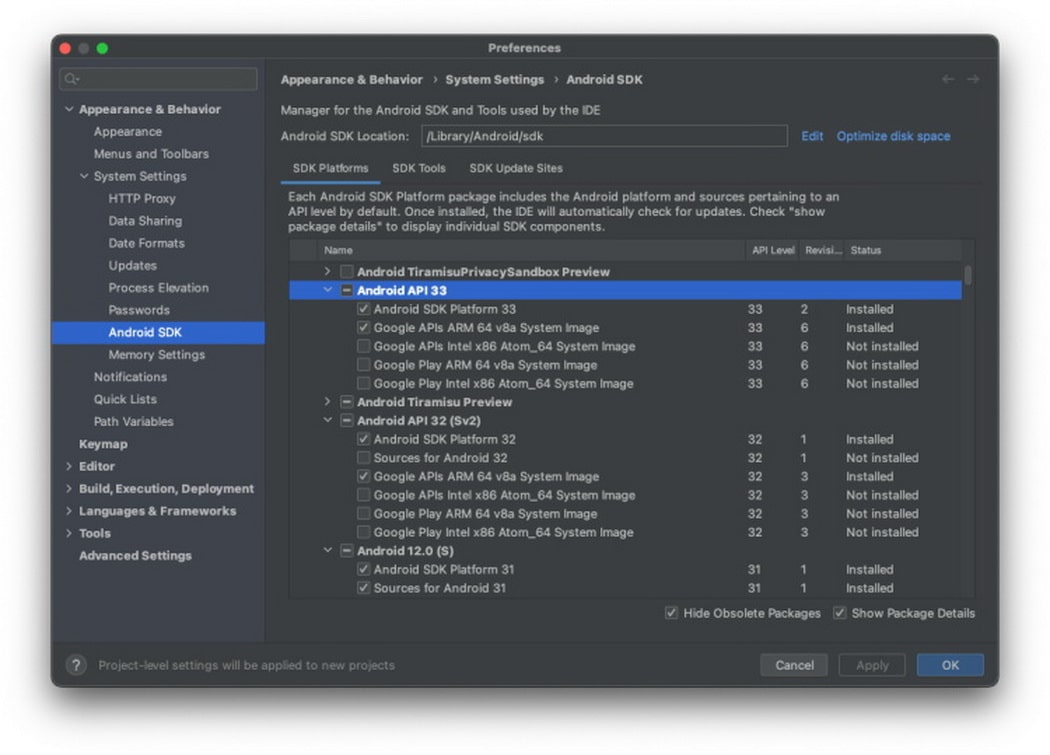Viewport: 1050px width, 755px height.
Task: Click the help question mark icon
Action: [76, 665]
